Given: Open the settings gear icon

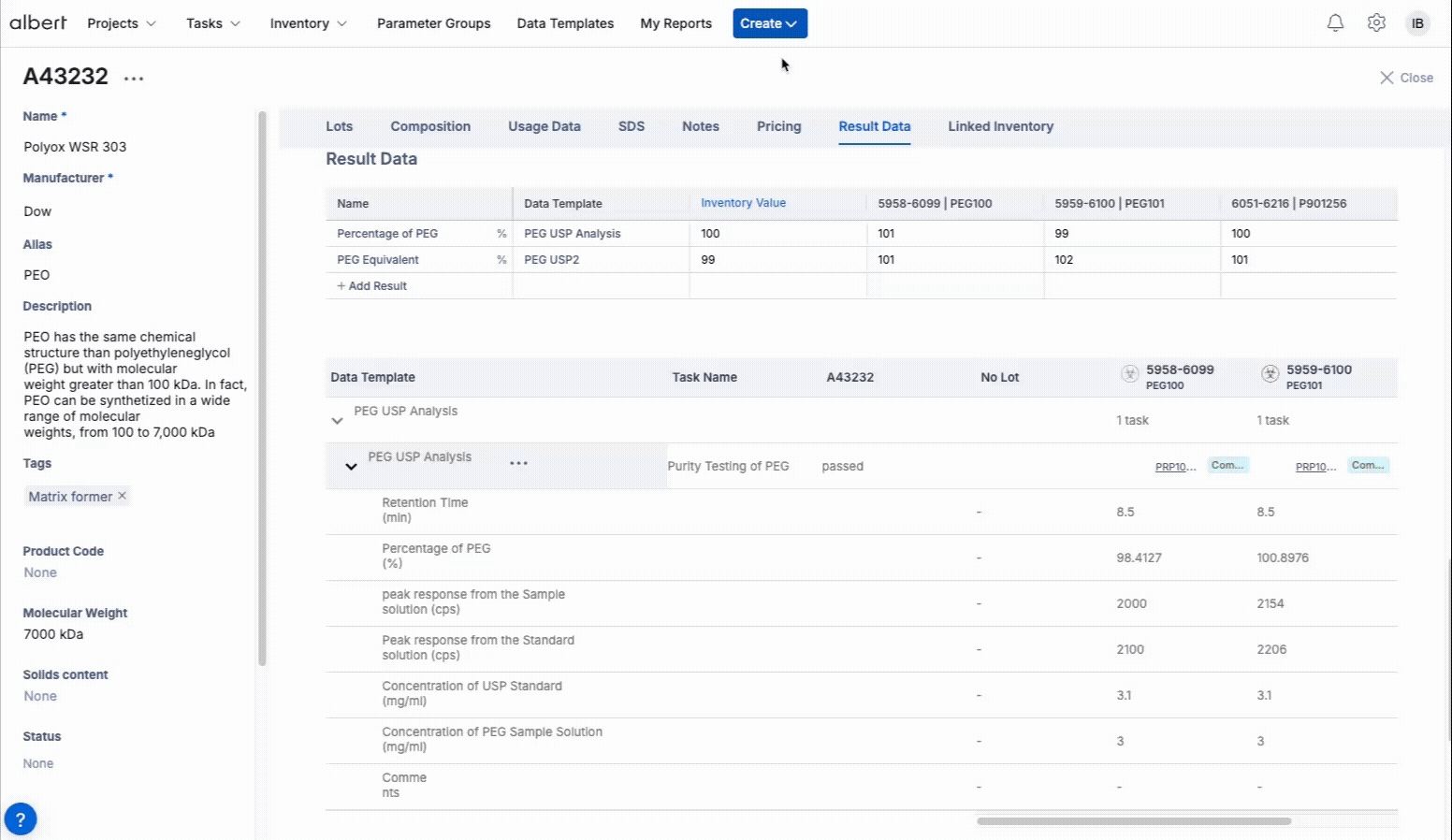Looking at the screenshot, I should coord(1376,22).
